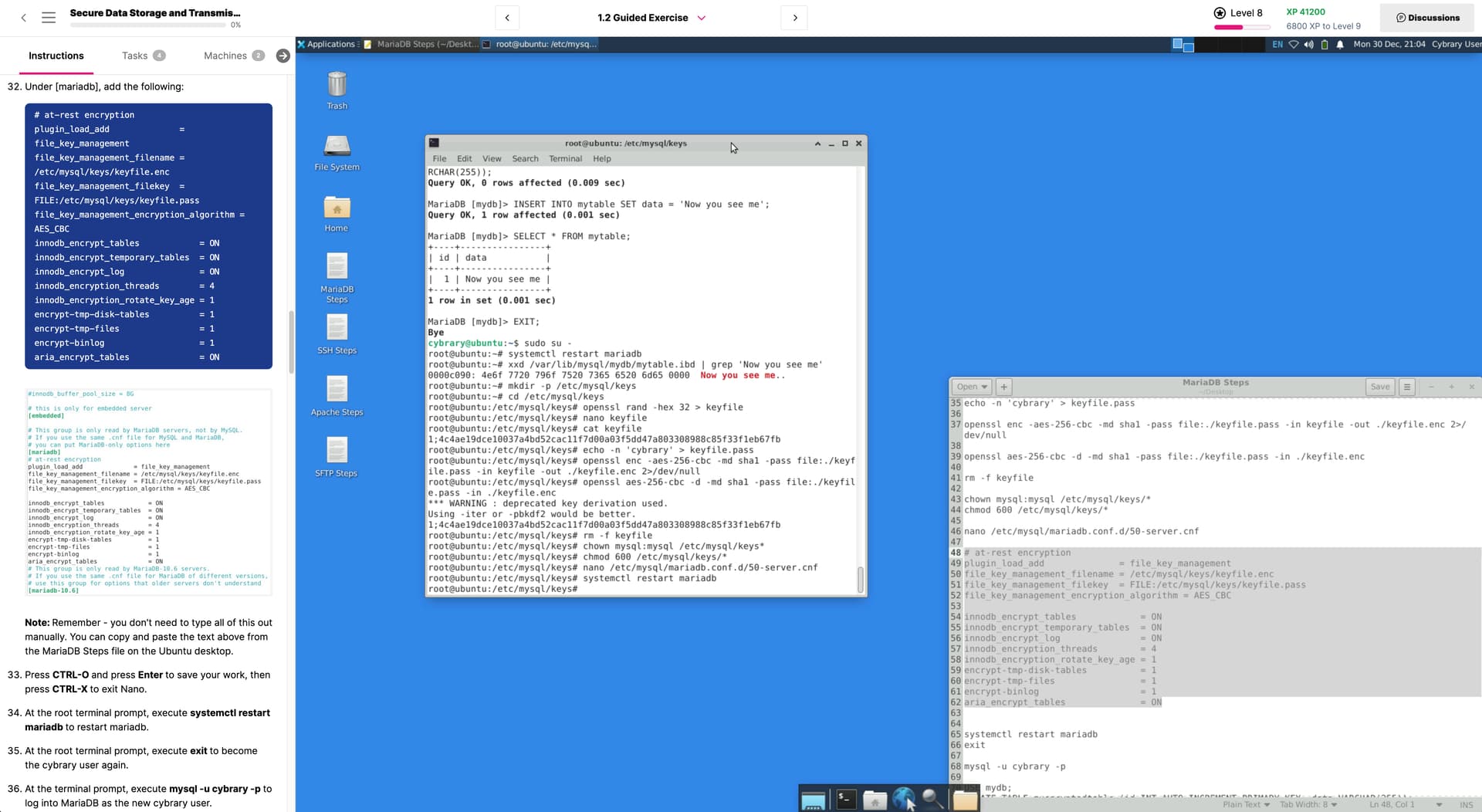Open the SSH Steps file icon
1482x812 pixels.
pos(337,328)
